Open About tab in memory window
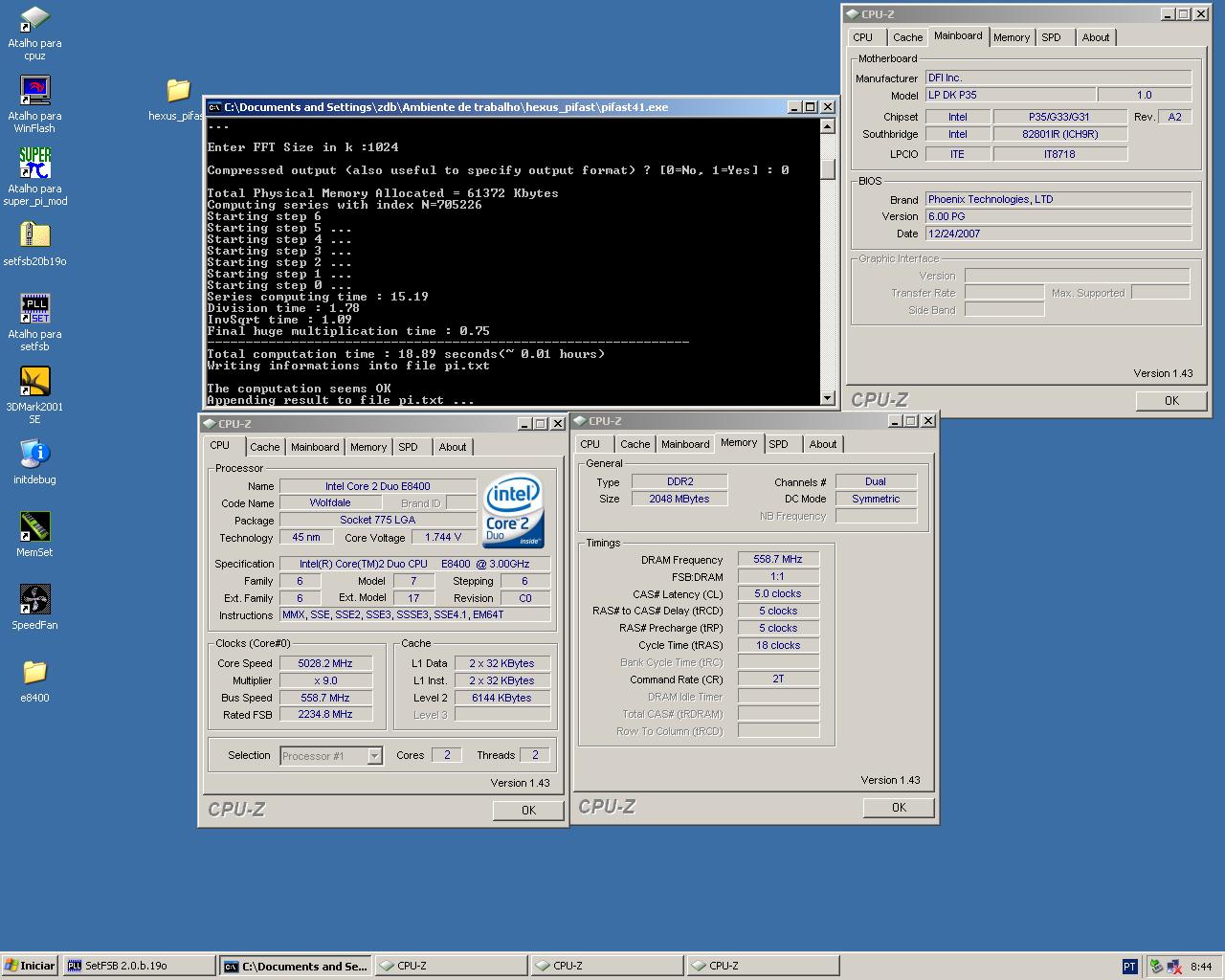This screenshot has height=980, width=1225. click(x=823, y=444)
